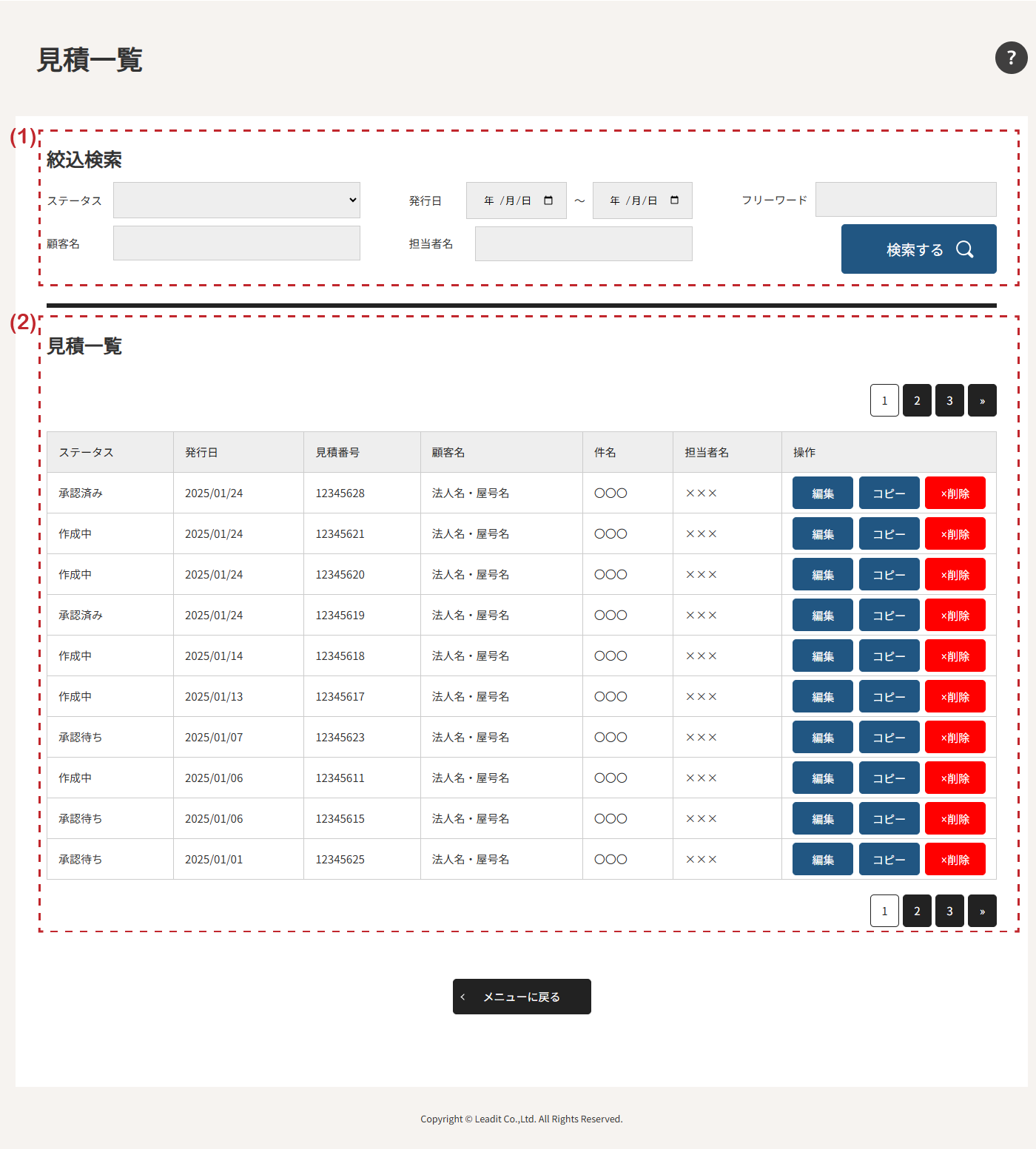Go to page 2 in top pagination
The image size is (1036, 1149).
(917, 400)
